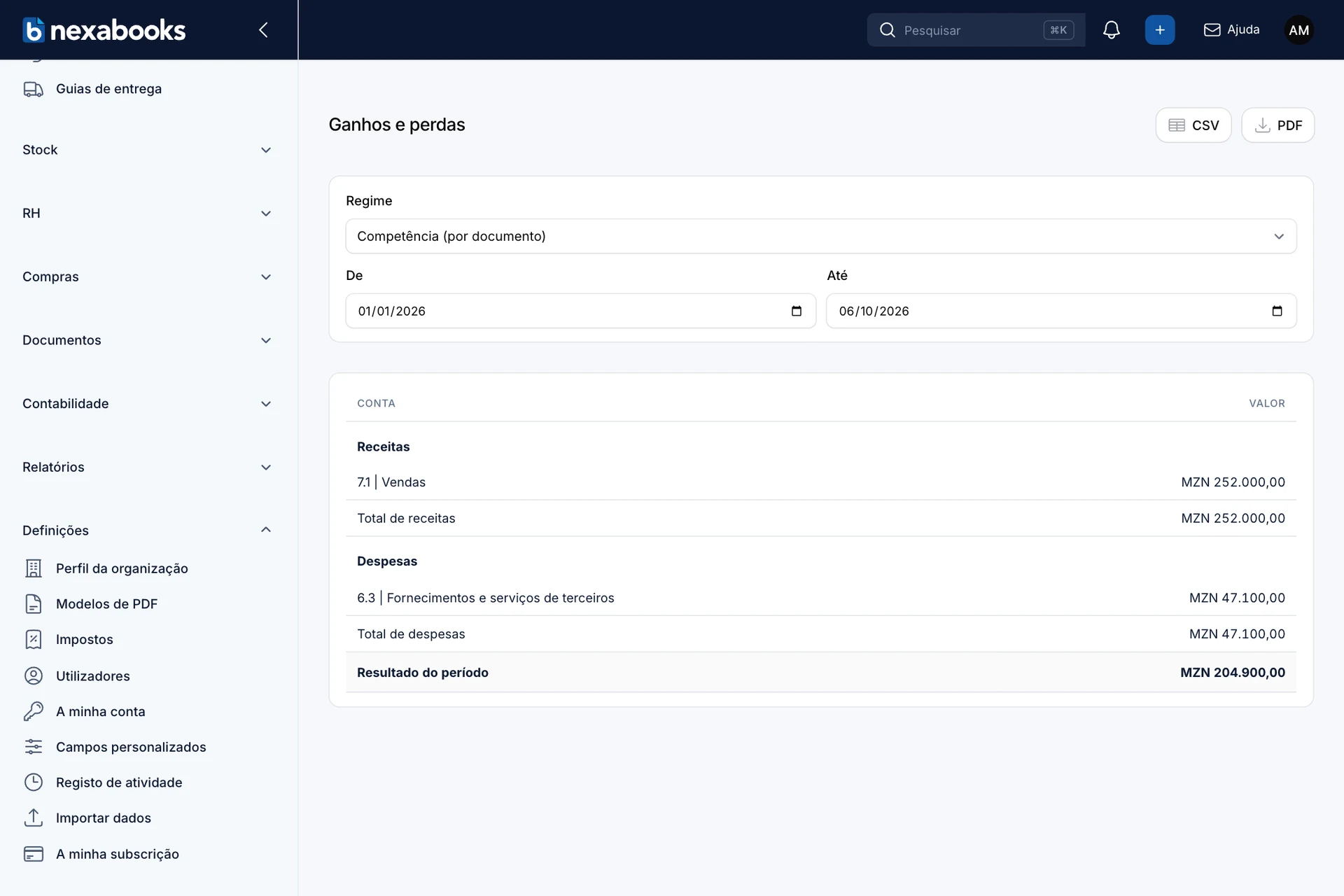Click the Guias de entrega truck icon
Viewport: 1344px width, 896px height.
(34, 89)
